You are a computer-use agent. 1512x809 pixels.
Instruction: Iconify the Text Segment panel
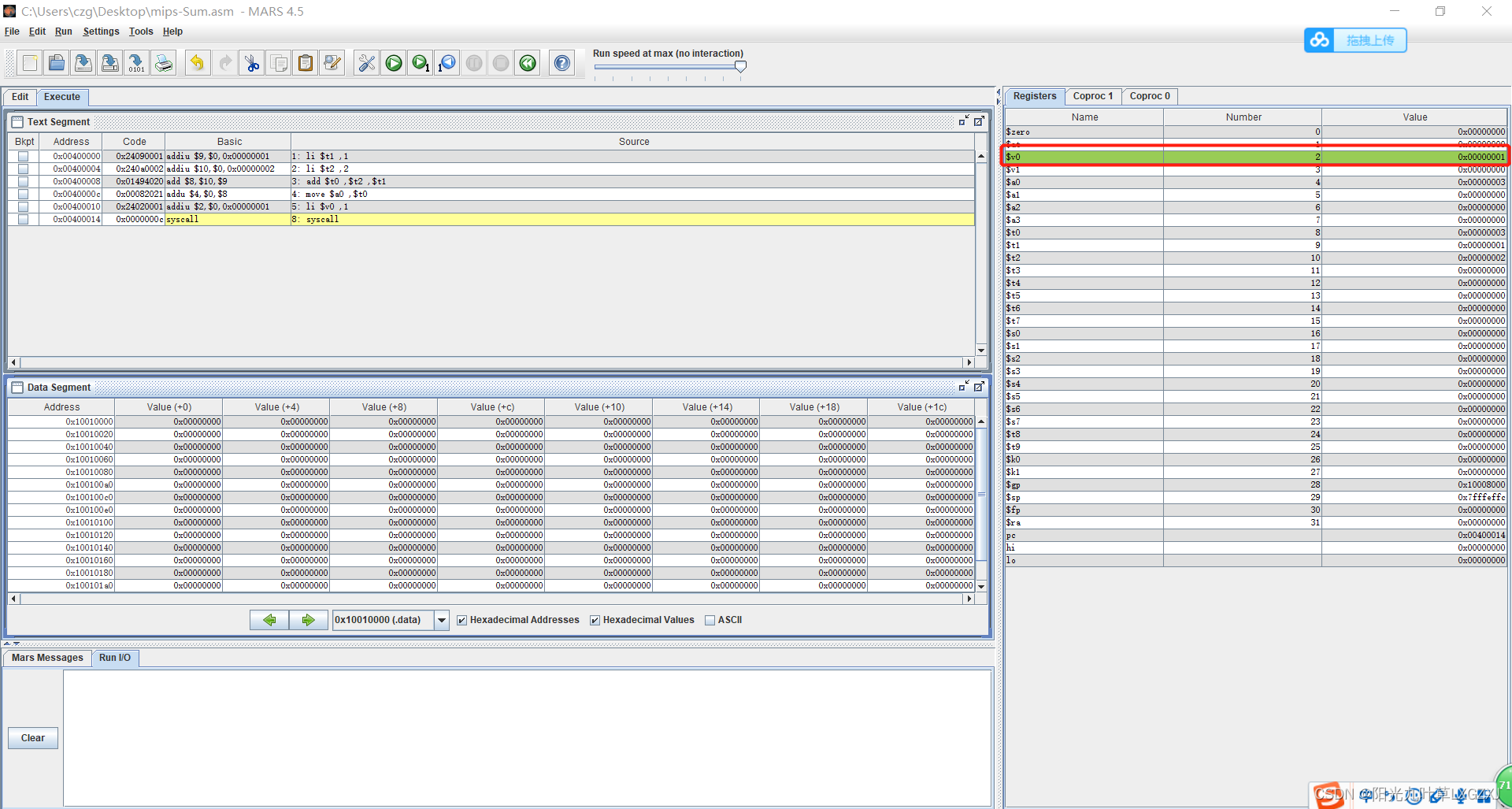point(964,121)
